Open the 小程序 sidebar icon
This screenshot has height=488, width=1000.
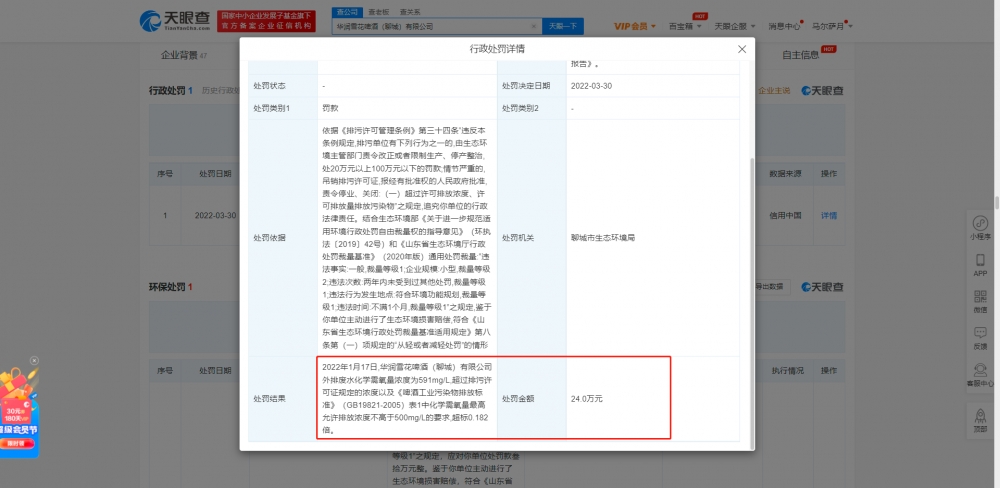tap(980, 228)
